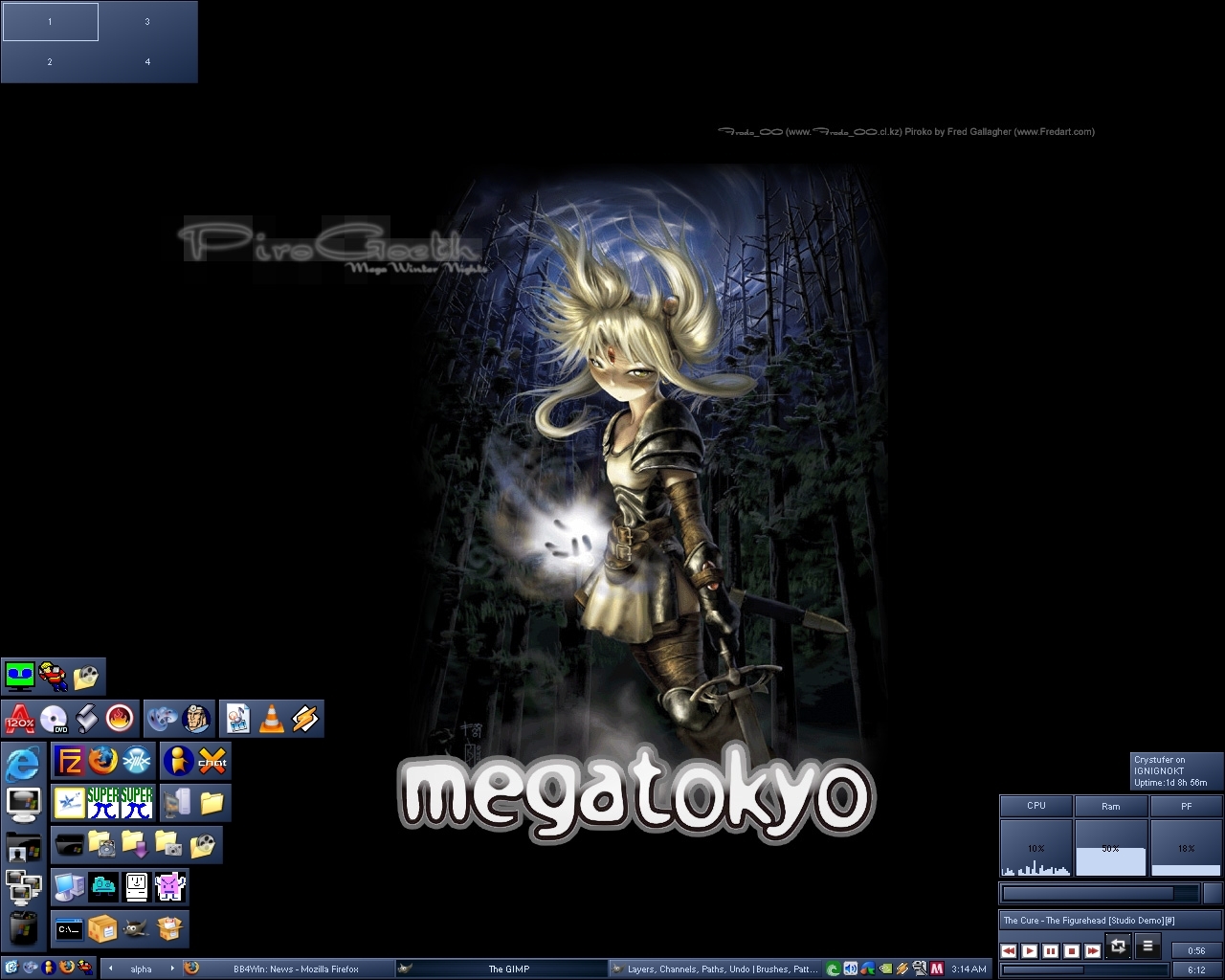
Task: Play the current track
Action: tap(1030, 950)
